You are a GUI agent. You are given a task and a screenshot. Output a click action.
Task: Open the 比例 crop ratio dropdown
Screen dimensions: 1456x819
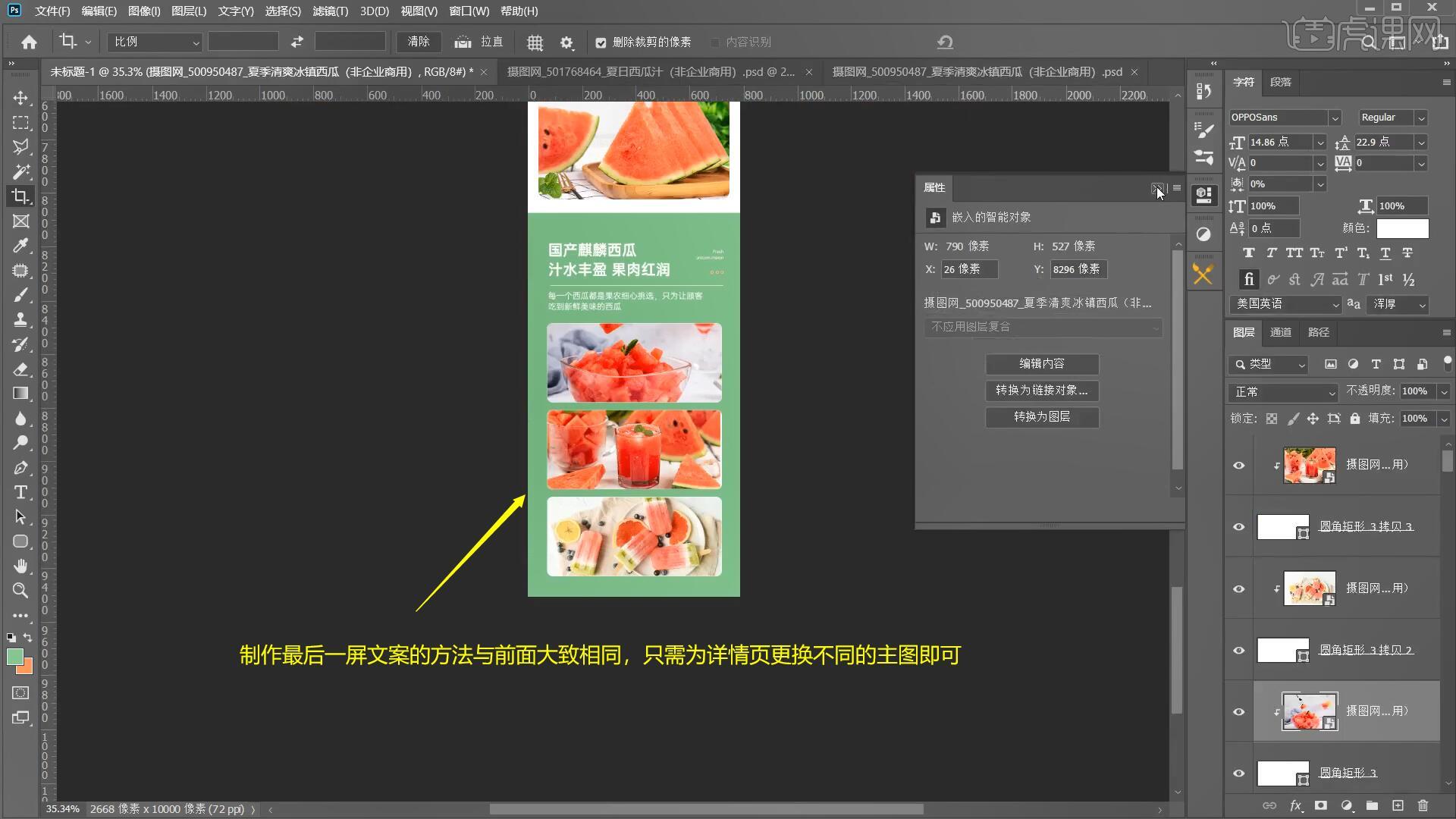pyautogui.click(x=155, y=42)
